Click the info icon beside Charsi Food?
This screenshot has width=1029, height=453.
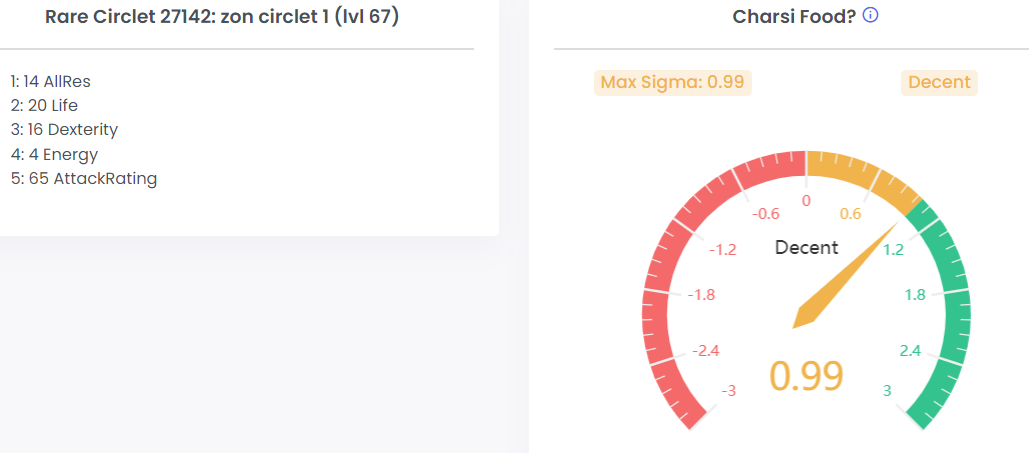(x=870, y=16)
